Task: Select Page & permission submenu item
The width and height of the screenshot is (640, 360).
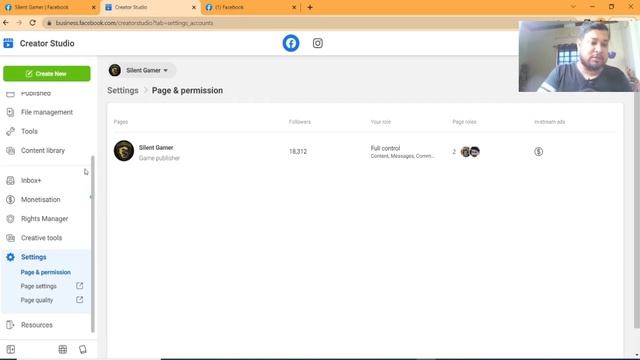Action: pyautogui.click(x=46, y=272)
